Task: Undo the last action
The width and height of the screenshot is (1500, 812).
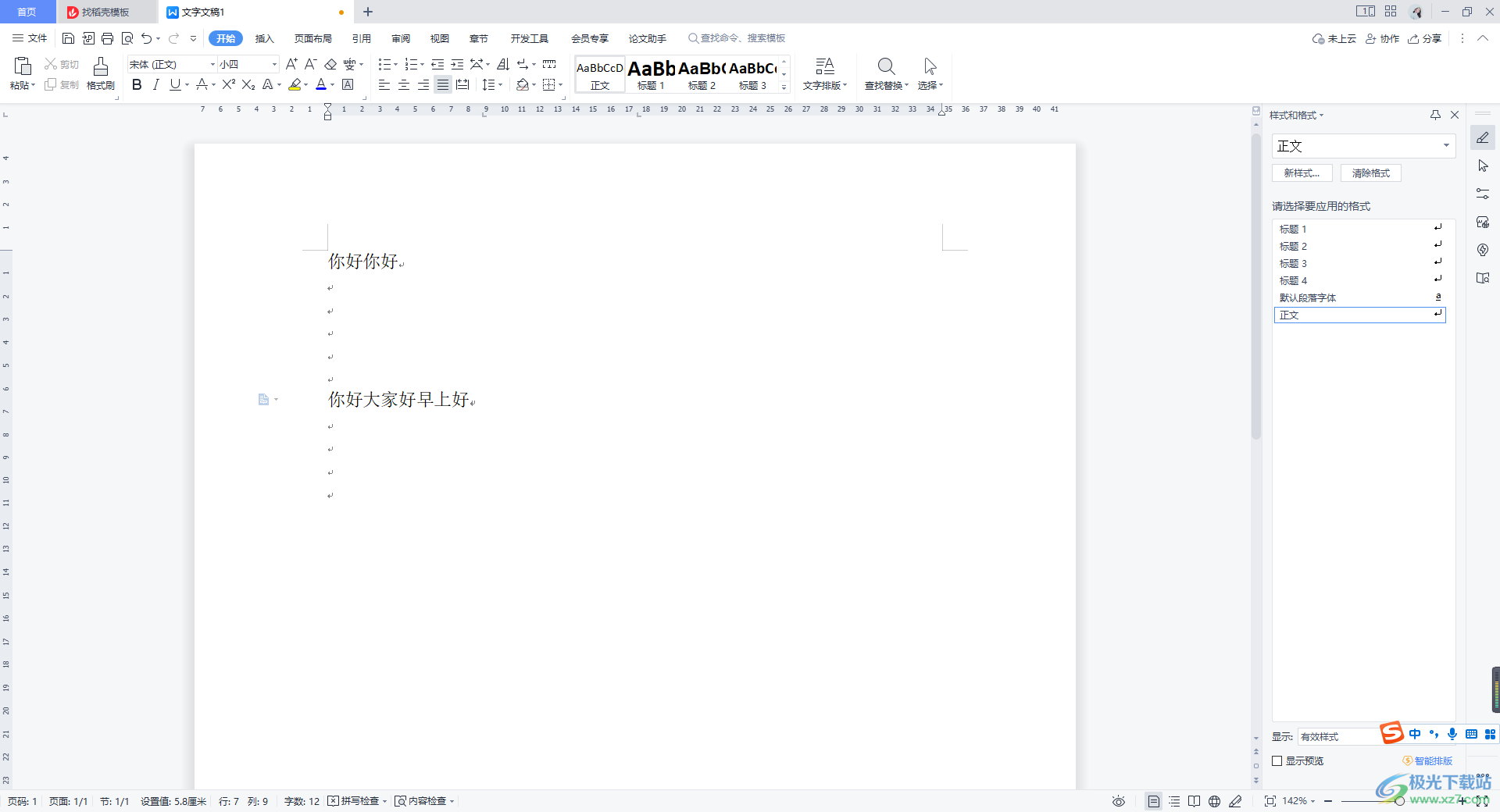Action: tap(146, 38)
